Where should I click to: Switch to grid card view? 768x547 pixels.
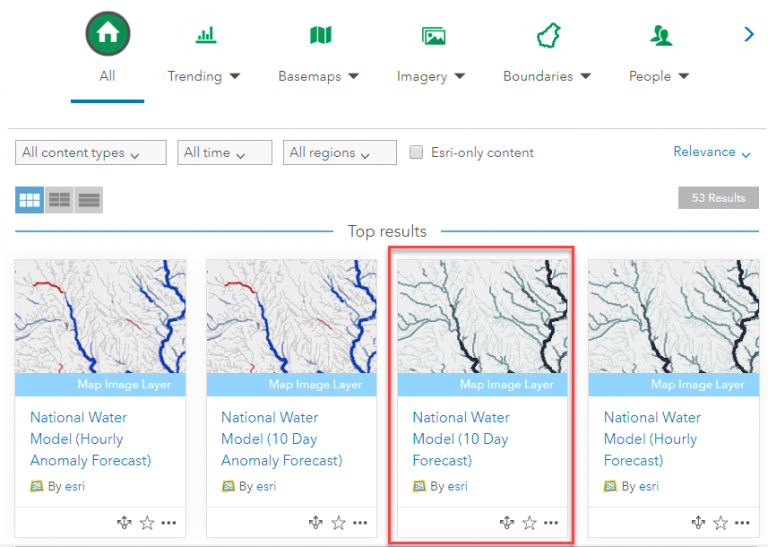click(x=29, y=200)
